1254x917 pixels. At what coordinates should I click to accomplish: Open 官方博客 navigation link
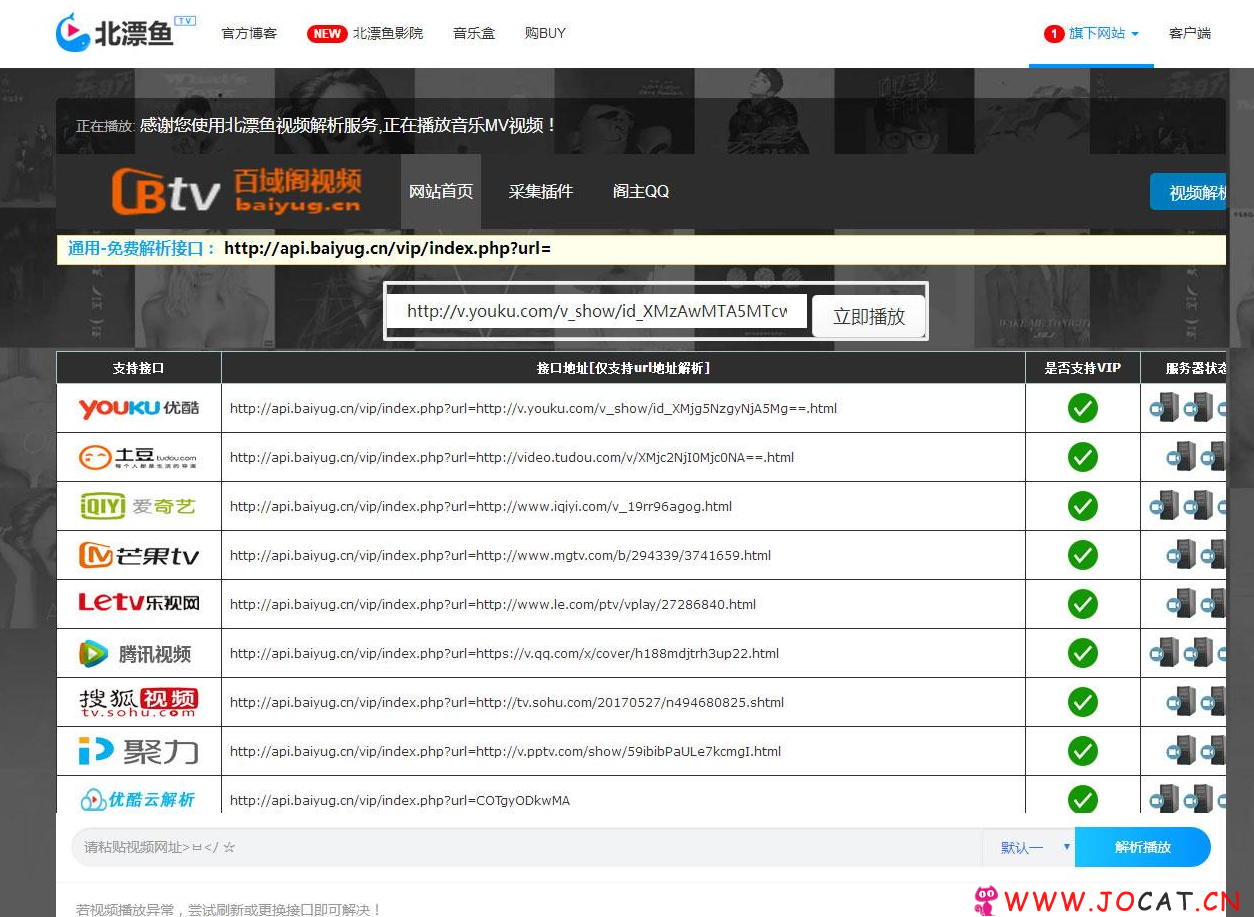249,33
